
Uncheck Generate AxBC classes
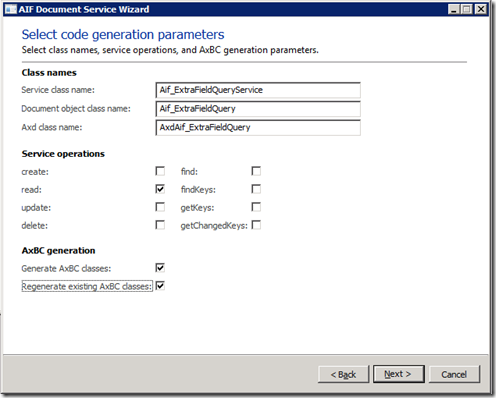(160, 268)
